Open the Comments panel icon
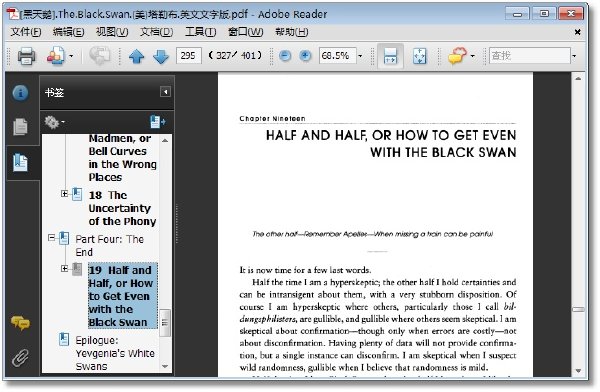 (x=20, y=323)
